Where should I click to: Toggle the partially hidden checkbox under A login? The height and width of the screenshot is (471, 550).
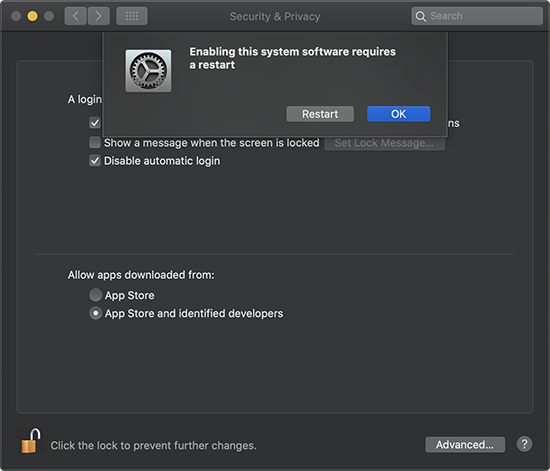pos(95,123)
